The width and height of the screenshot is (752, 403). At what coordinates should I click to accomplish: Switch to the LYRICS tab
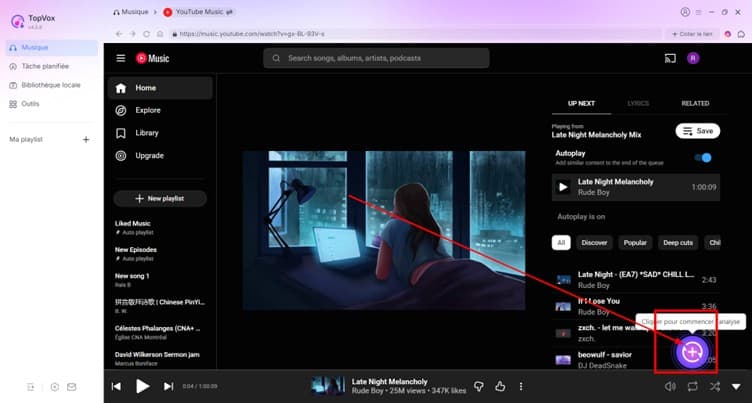[x=638, y=104]
